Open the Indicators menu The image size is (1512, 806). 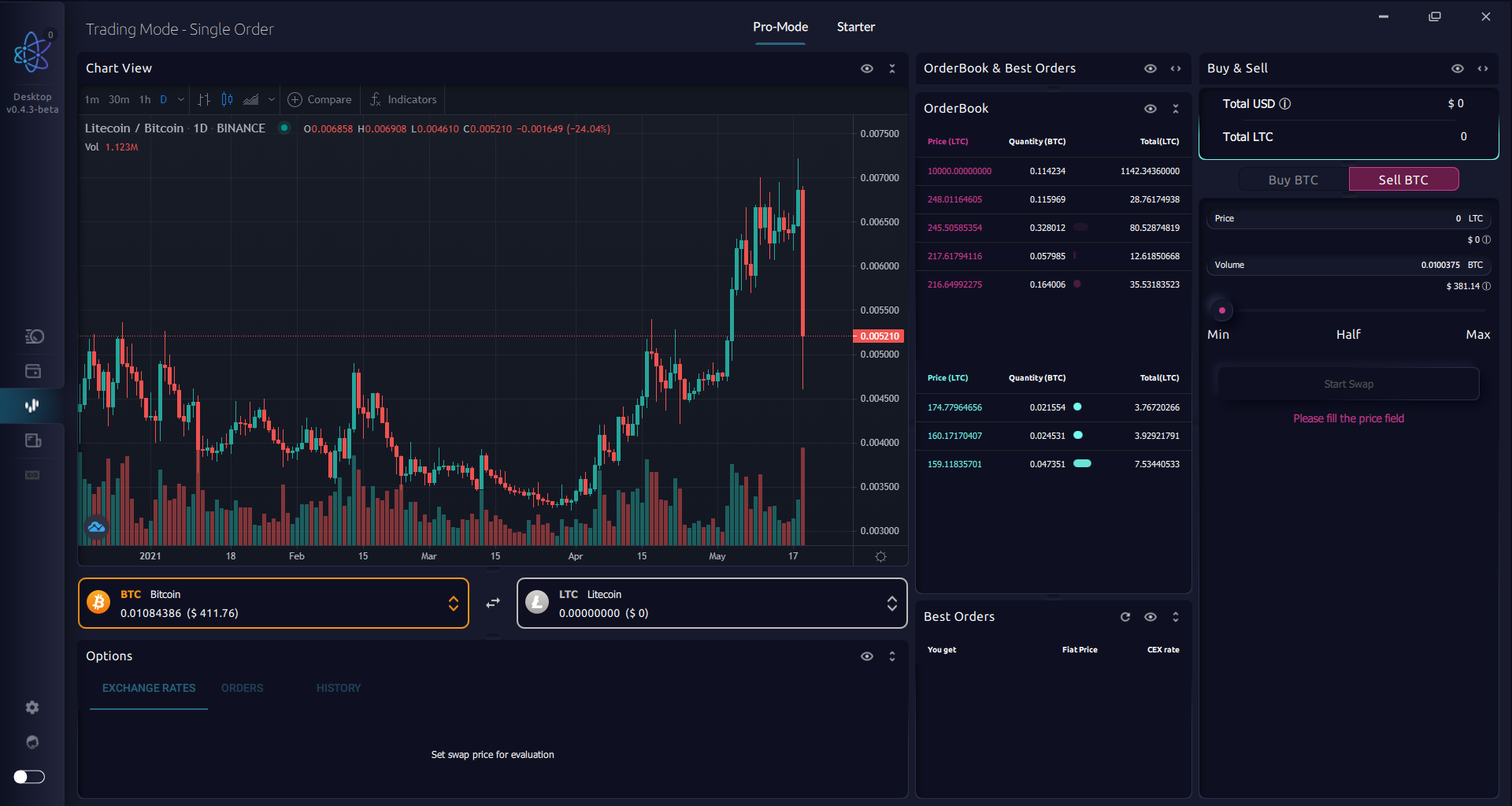coord(403,99)
